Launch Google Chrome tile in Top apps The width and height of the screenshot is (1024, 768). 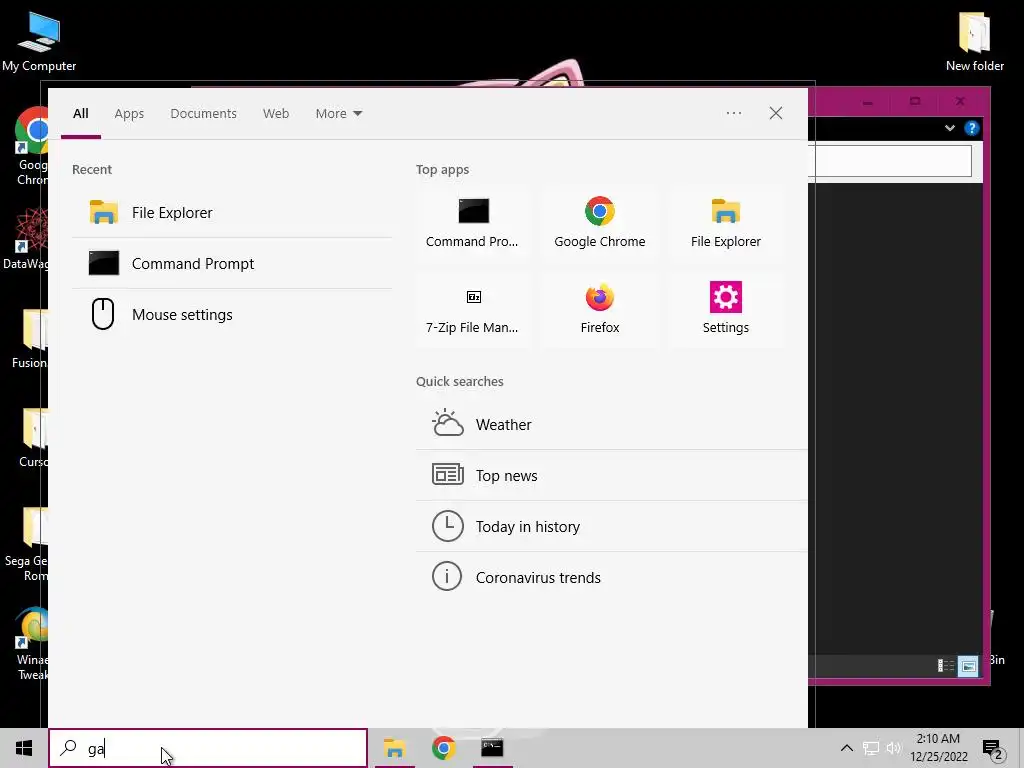(600, 223)
